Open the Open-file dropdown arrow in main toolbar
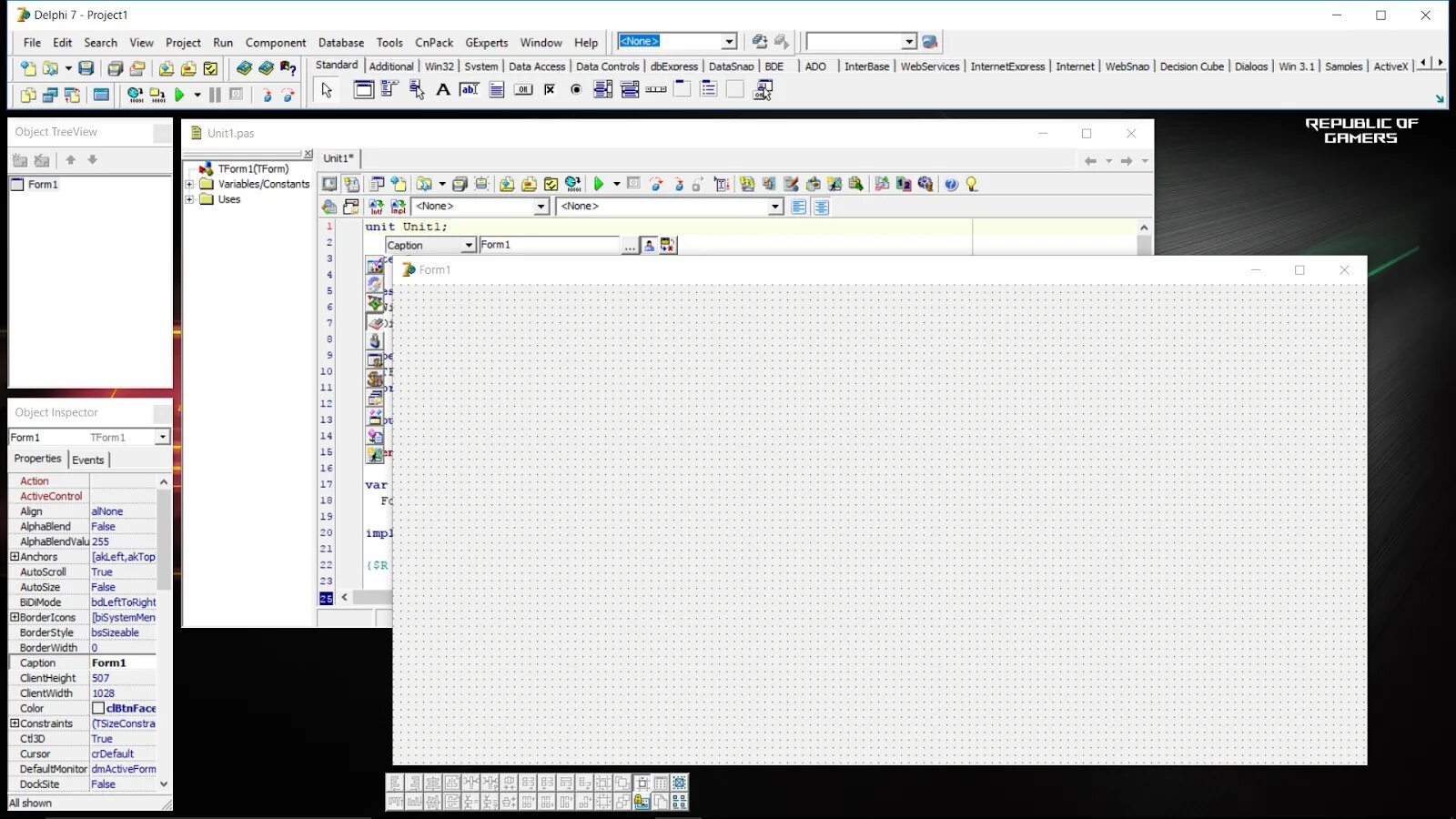1456x819 pixels. point(67,68)
